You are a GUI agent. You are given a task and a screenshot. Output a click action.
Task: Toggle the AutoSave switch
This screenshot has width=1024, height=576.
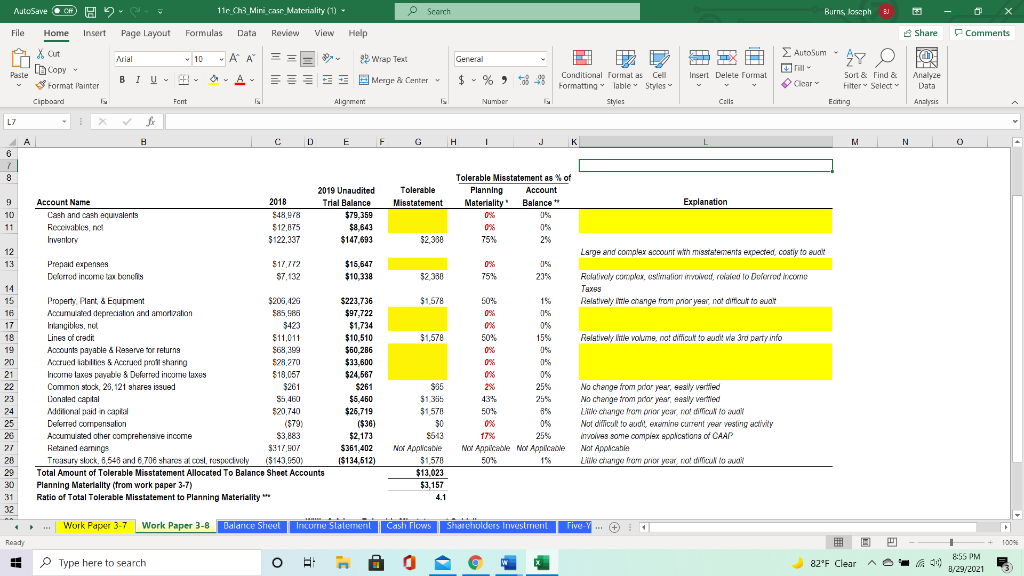(x=64, y=11)
